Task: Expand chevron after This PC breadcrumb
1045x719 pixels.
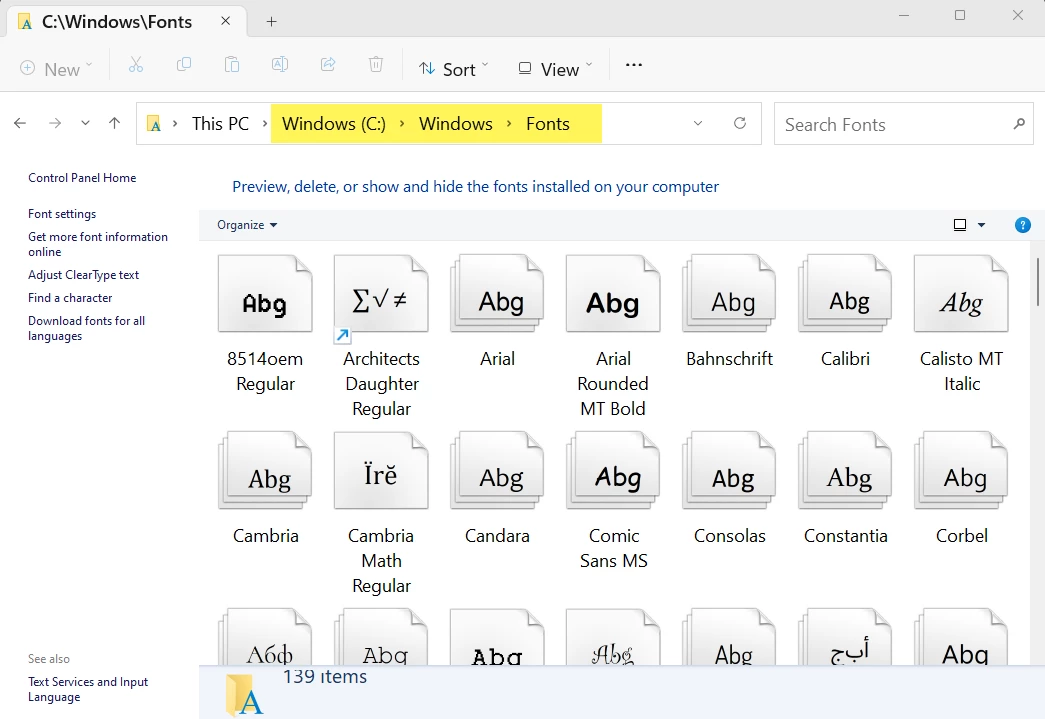Action: point(265,124)
